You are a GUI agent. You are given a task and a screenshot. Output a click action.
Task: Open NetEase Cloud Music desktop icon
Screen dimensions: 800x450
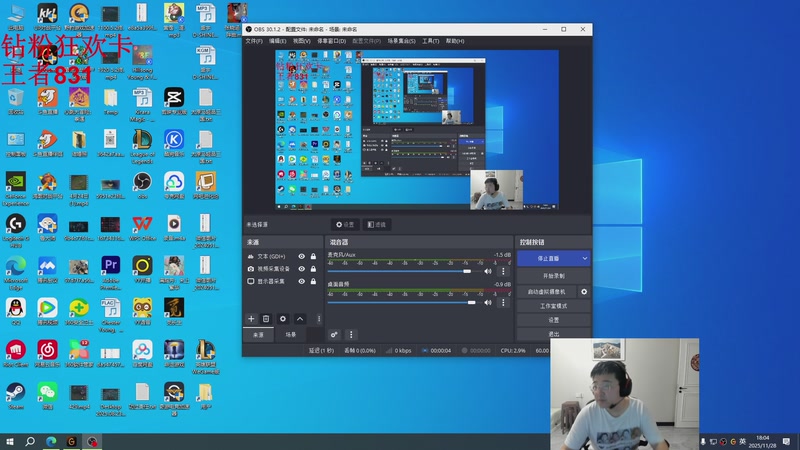click(x=47, y=354)
